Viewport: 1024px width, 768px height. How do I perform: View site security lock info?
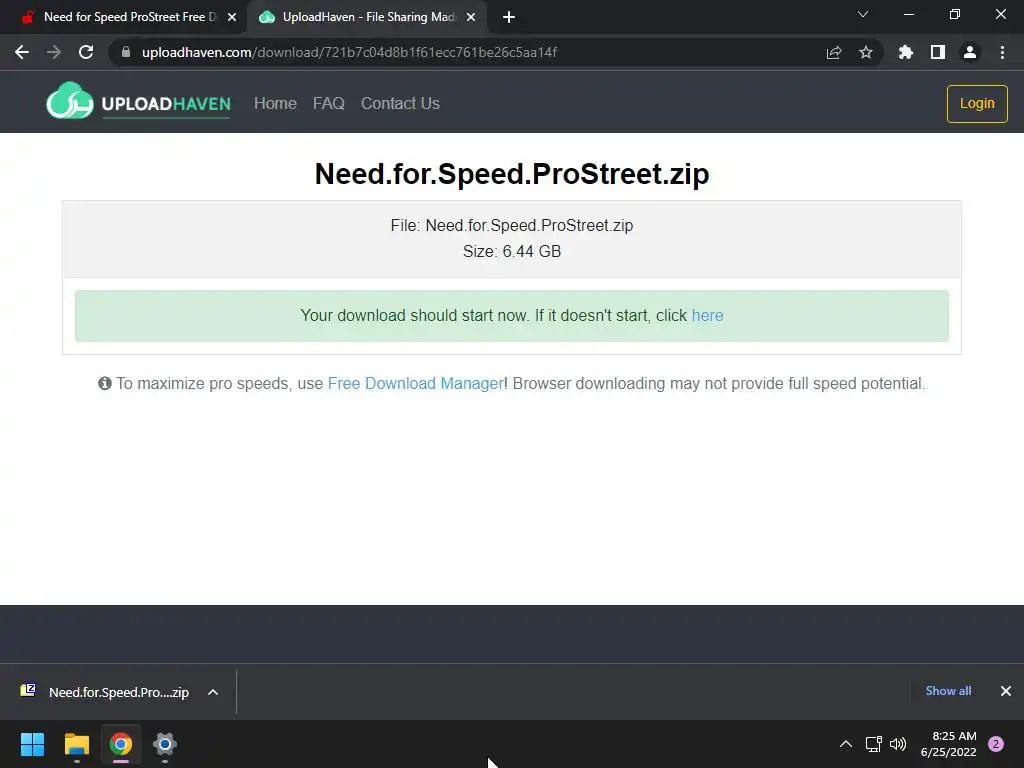click(x=126, y=52)
